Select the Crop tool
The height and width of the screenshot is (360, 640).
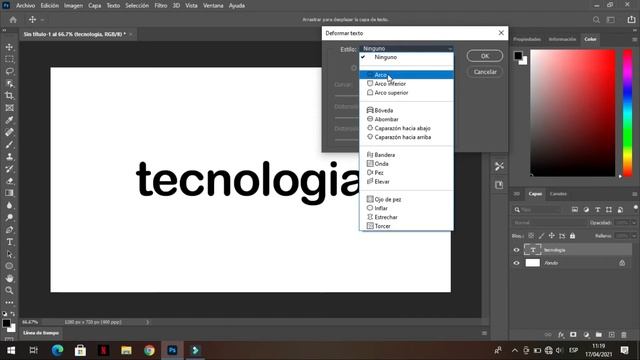(9, 96)
